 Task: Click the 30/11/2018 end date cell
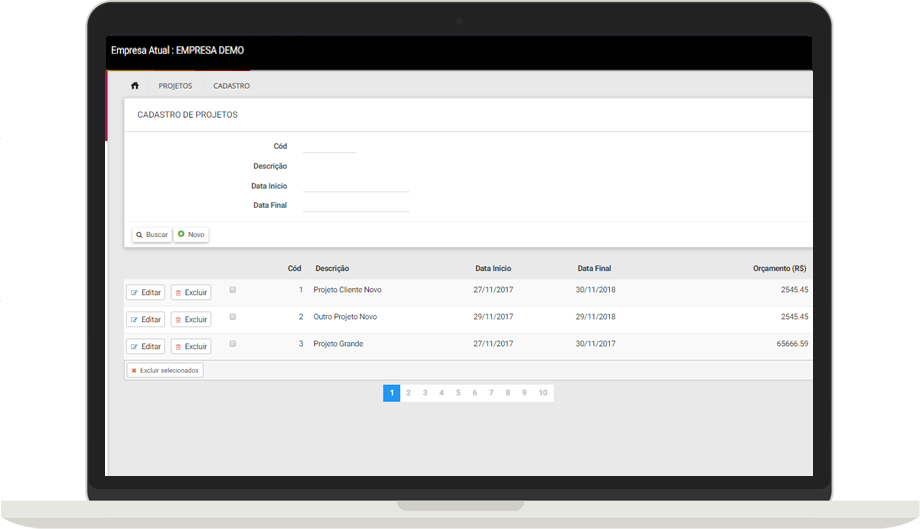point(596,290)
